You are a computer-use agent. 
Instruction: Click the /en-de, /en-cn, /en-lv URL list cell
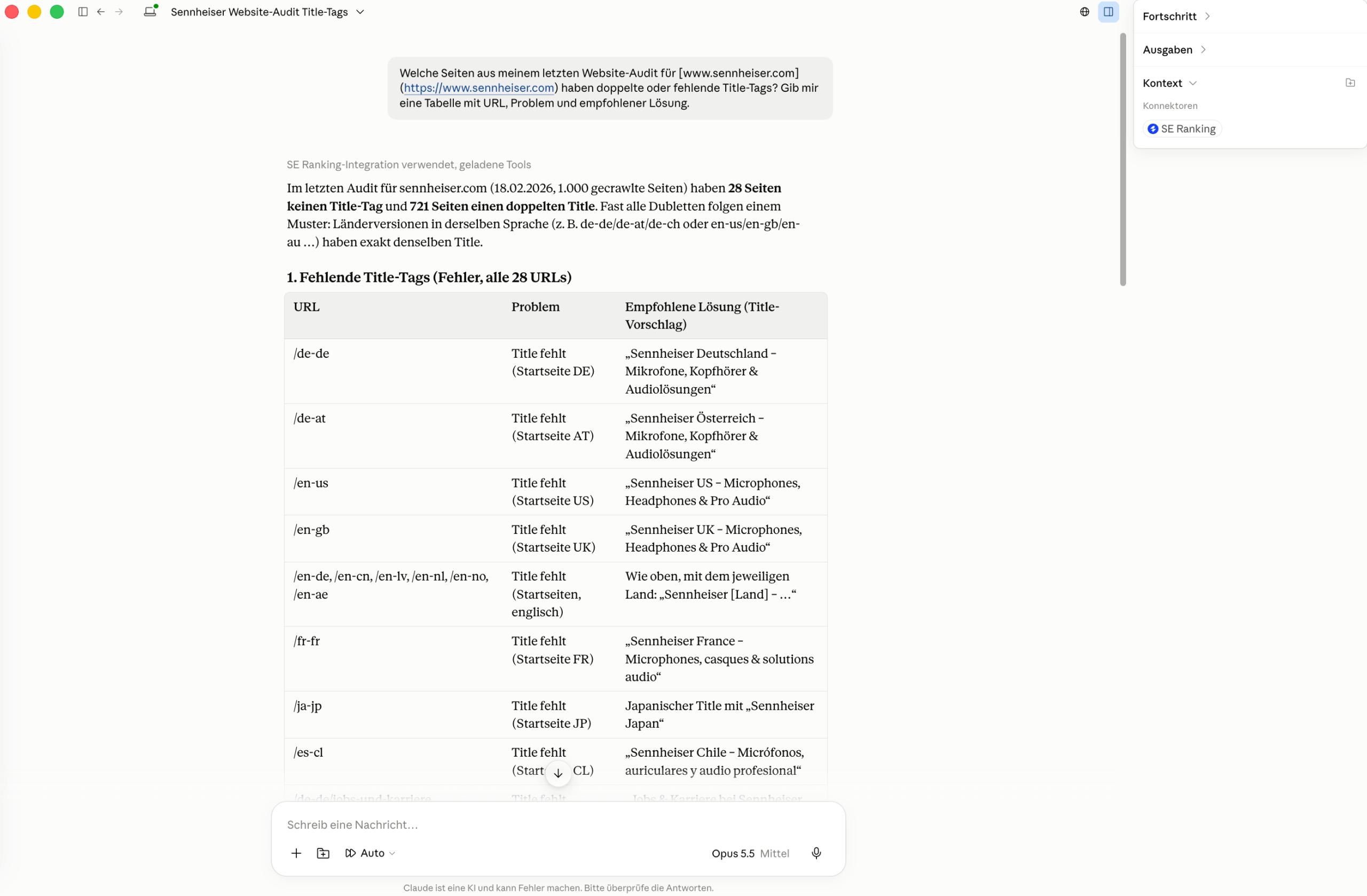point(394,594)
